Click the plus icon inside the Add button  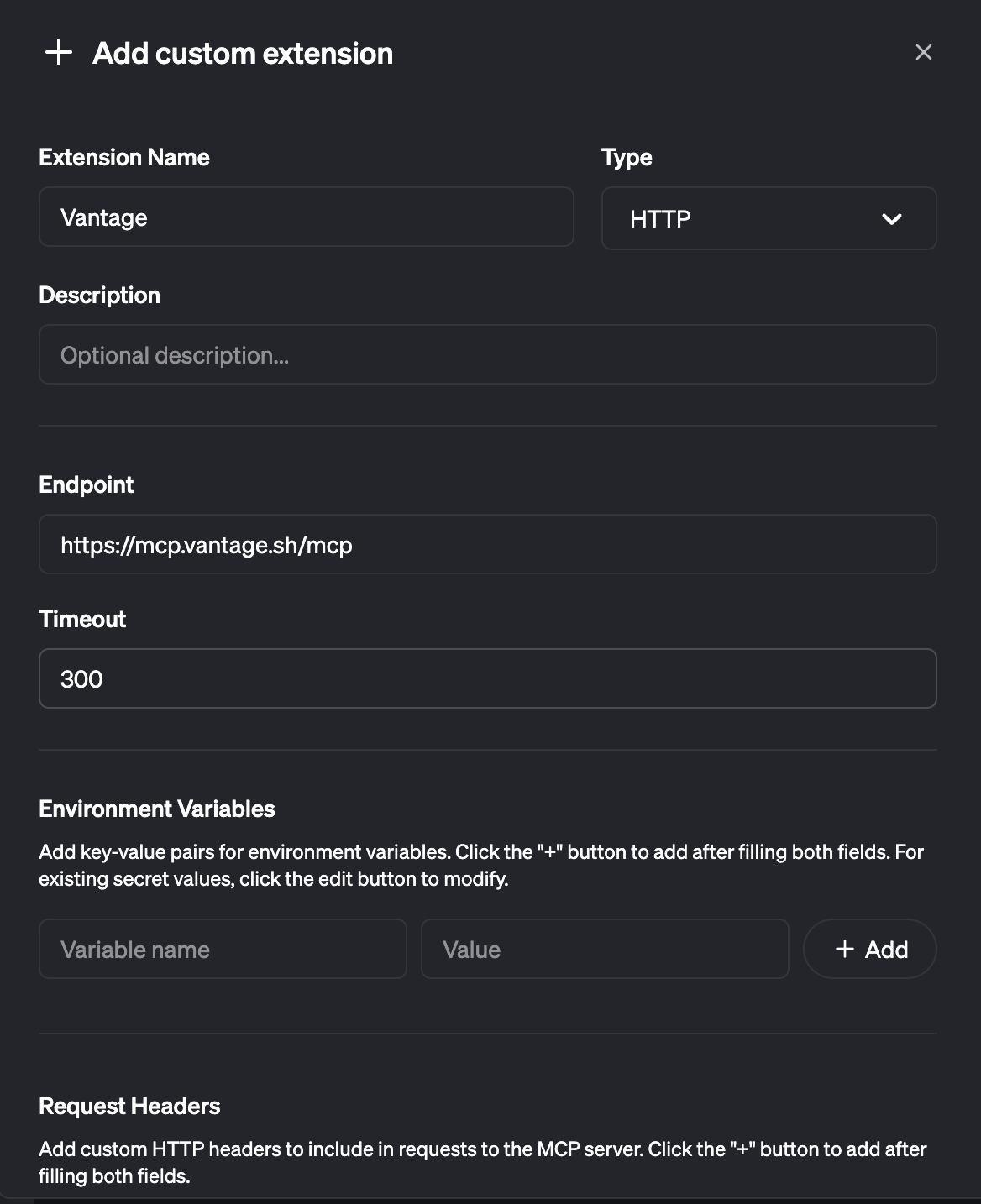point(844,949)
